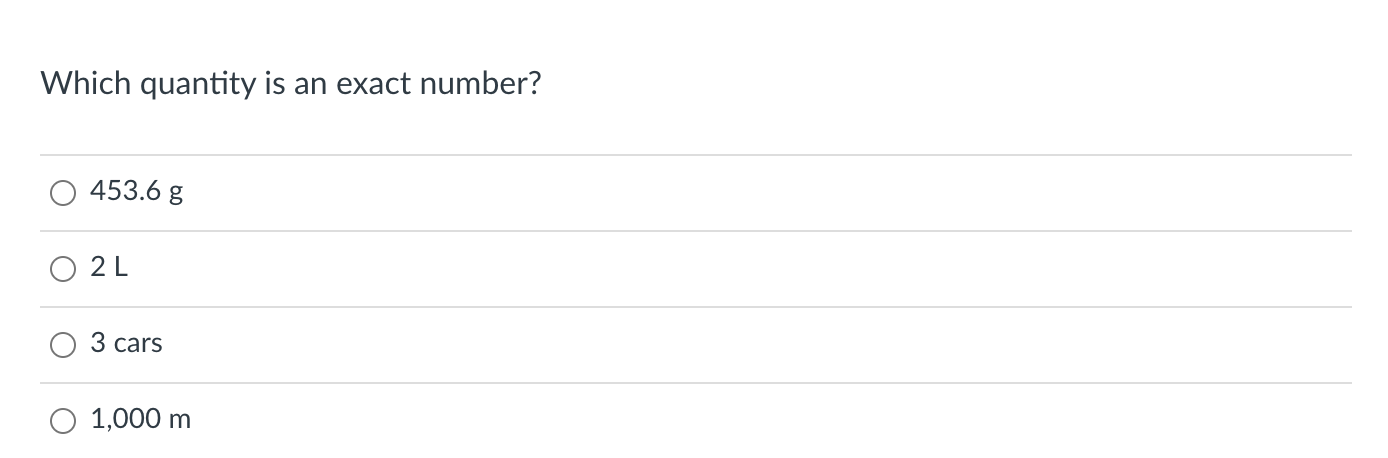Click the word 'Which' in the question
Image resolution: width=1388 pixels, height=458 pixels.
86,83
